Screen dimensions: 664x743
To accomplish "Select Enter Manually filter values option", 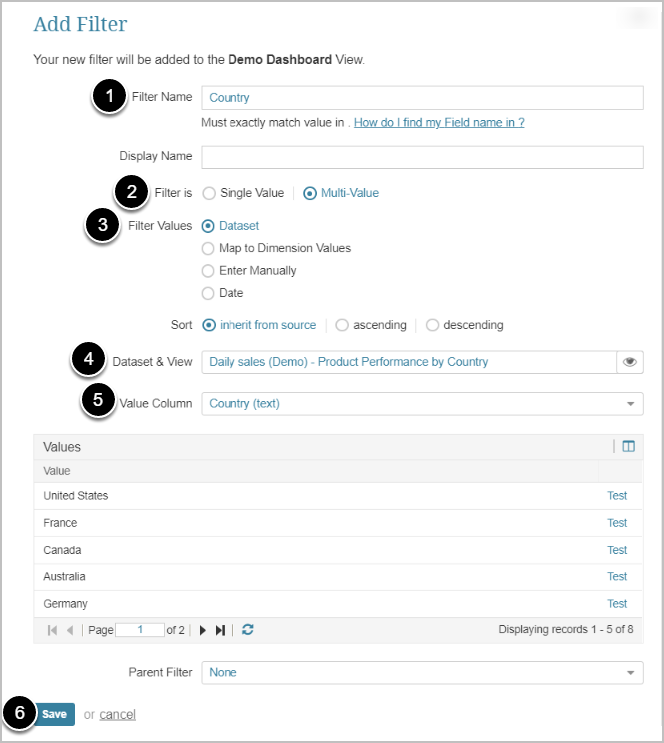I will click(209, 270).
